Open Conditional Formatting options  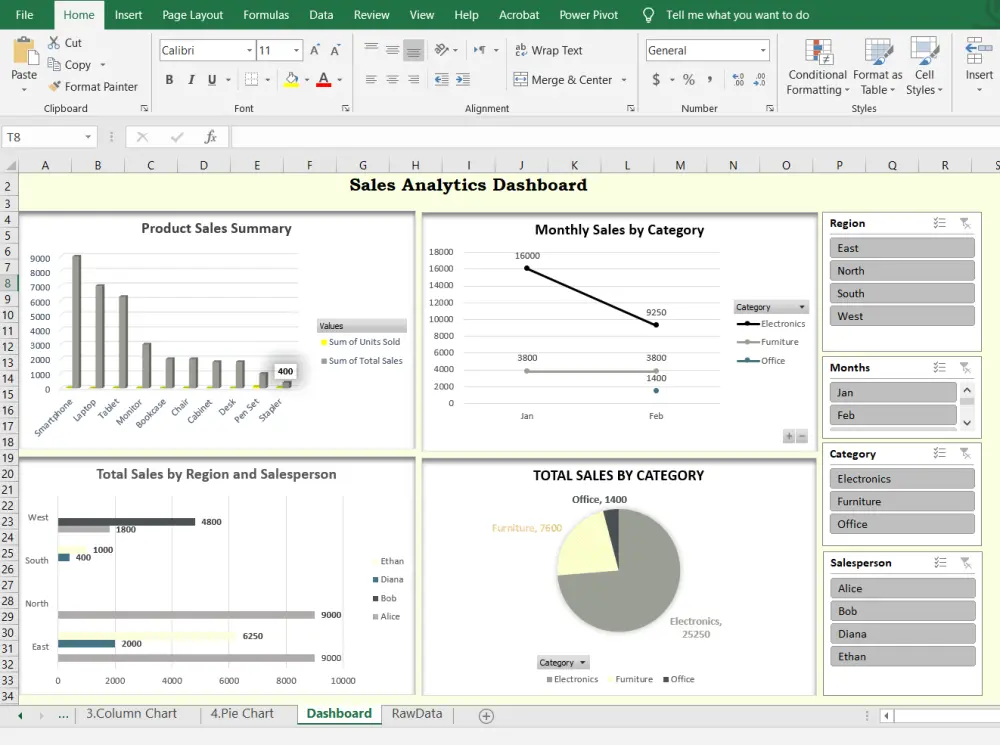[x=817, y=69]
